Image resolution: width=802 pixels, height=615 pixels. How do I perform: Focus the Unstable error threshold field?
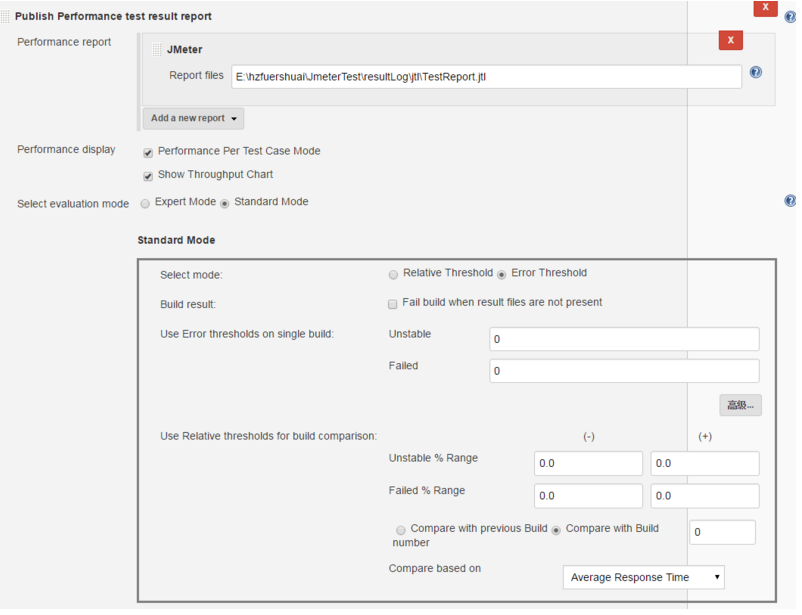(624, 339)
